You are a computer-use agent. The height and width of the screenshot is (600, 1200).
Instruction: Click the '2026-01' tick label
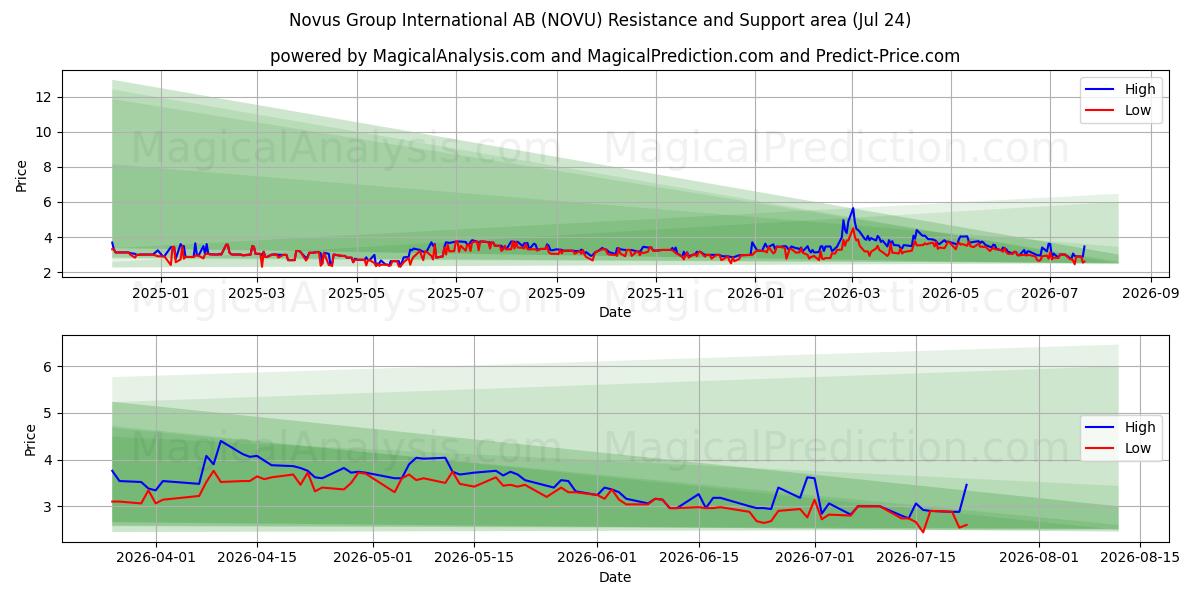coord(756,293)
